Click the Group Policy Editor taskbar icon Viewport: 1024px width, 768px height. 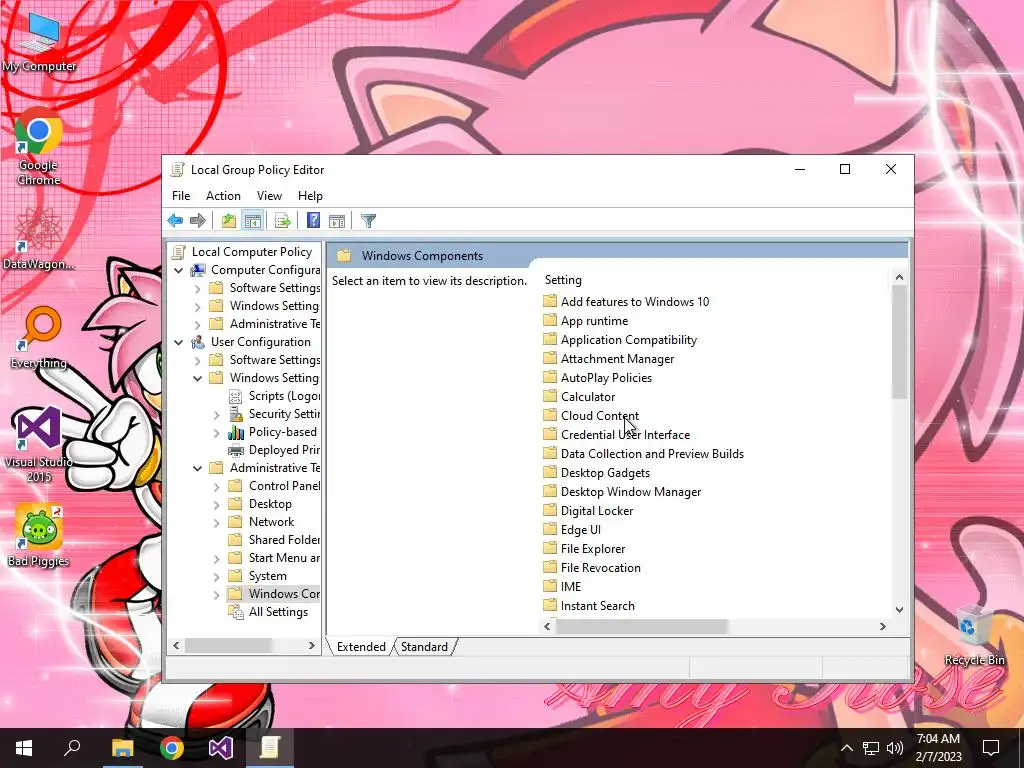point(270,748)
